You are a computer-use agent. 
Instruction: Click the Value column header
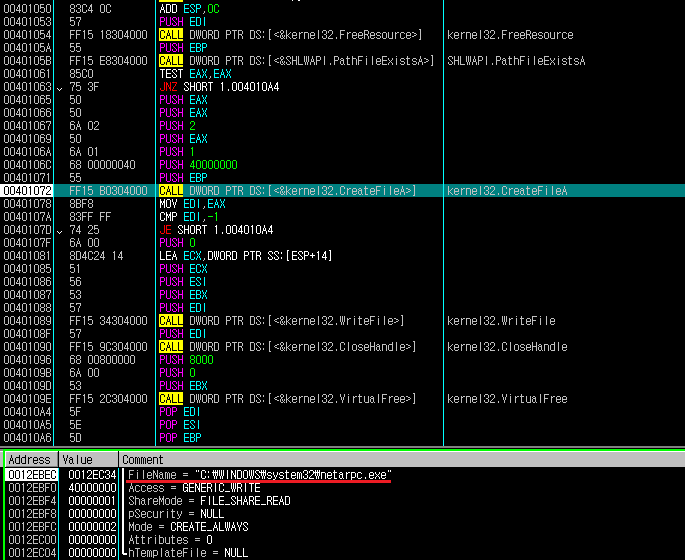[88, 460]
